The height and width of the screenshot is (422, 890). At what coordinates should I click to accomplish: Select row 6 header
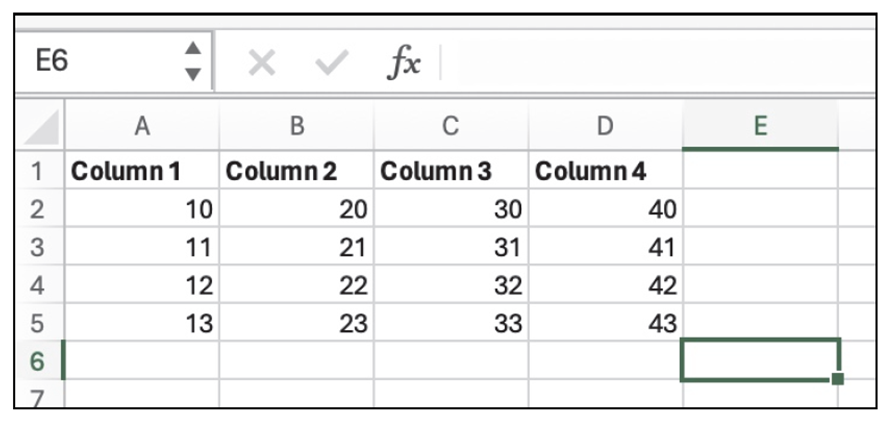36,361
